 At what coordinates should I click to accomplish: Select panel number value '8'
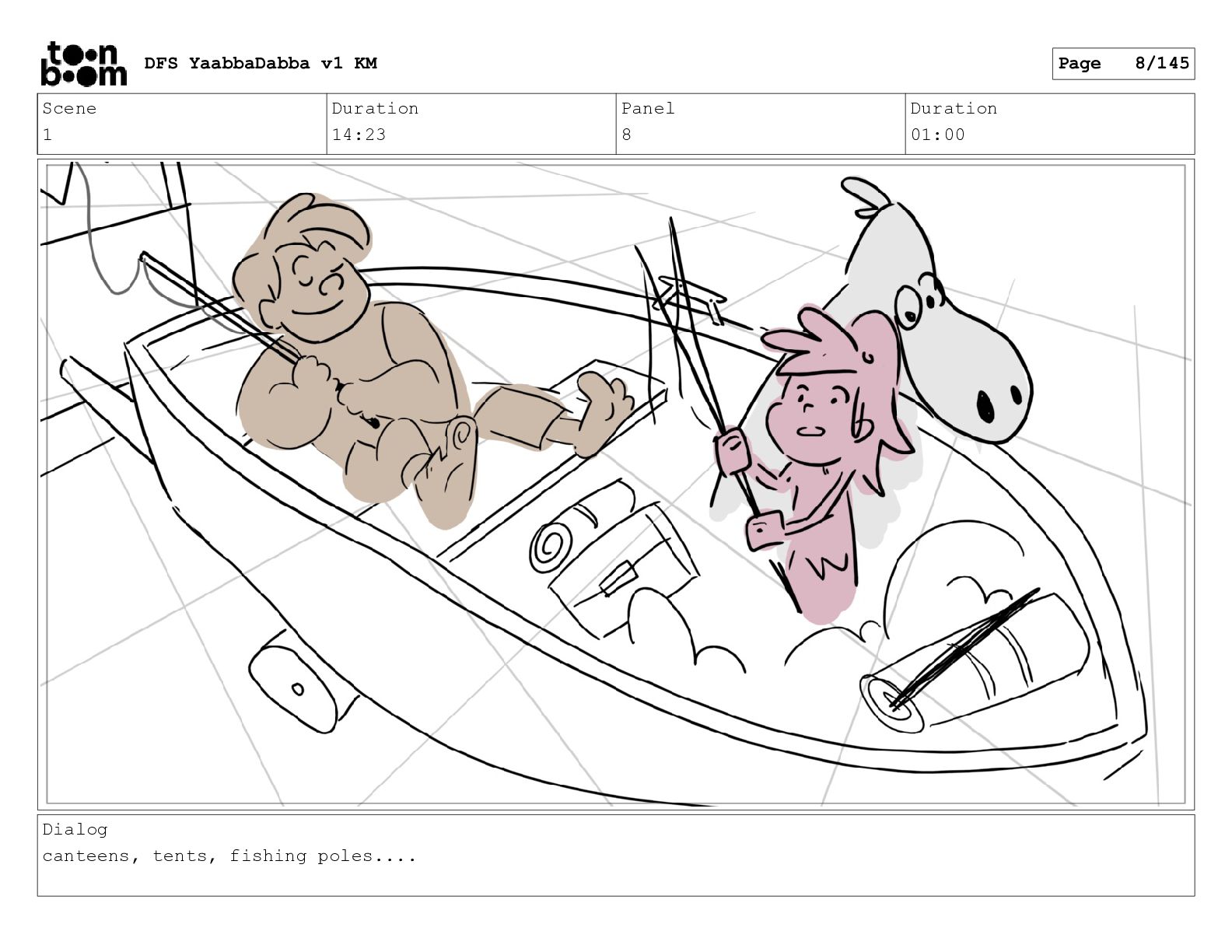(x=626, y=135)
